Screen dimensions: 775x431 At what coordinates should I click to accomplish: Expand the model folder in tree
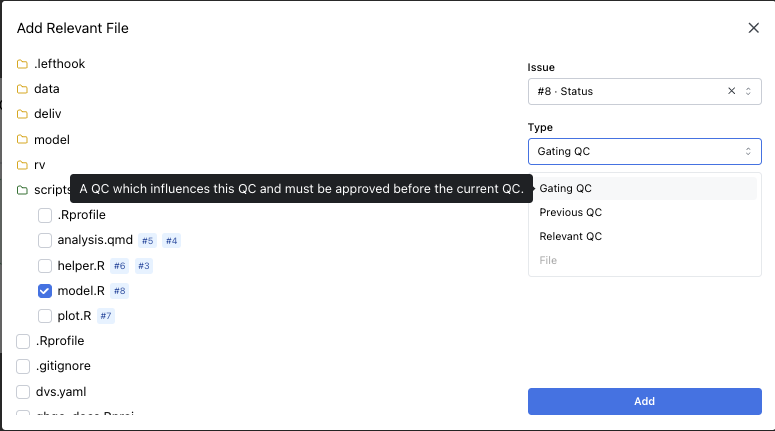51,140
